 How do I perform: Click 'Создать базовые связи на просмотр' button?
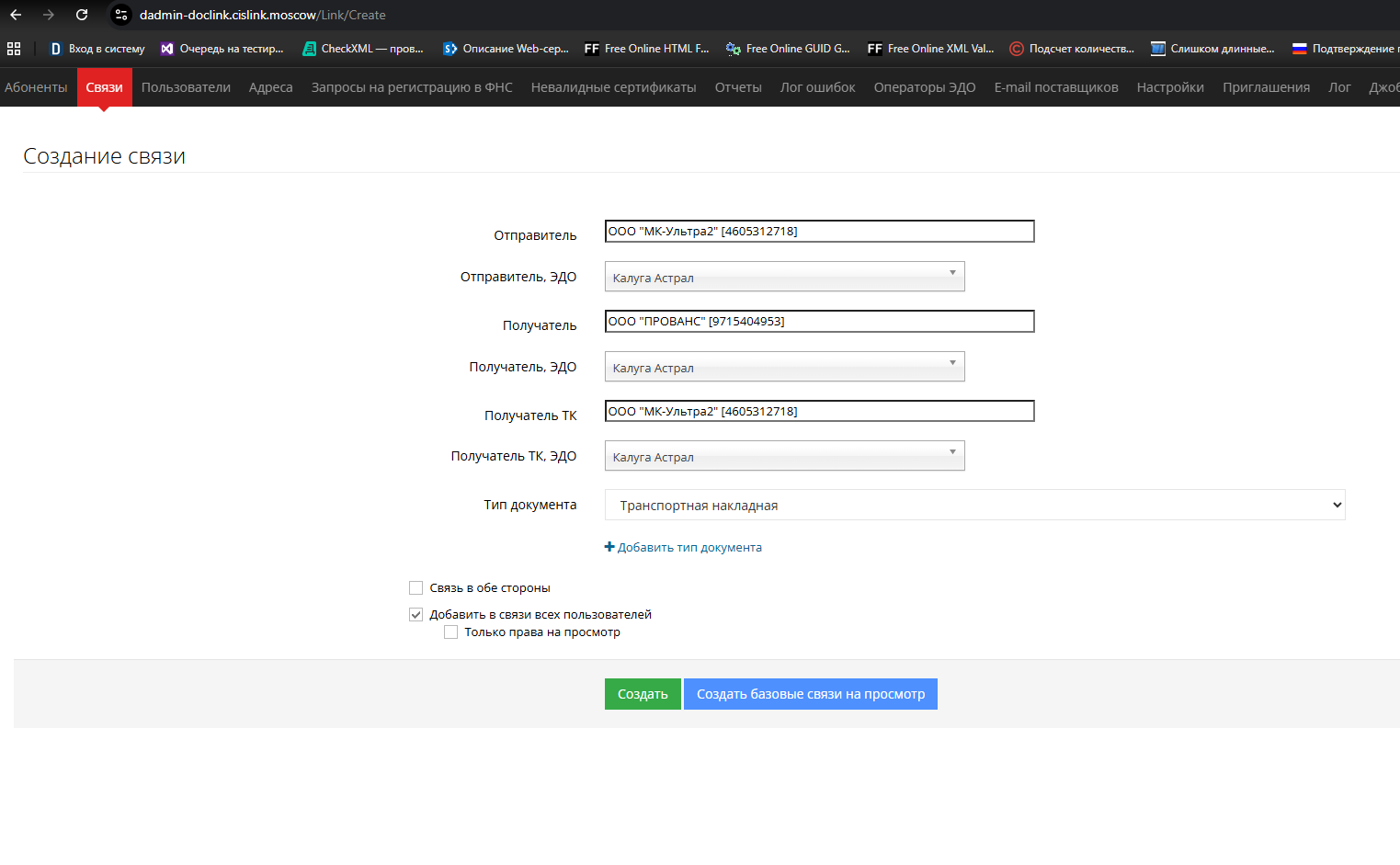coord(811,694)
